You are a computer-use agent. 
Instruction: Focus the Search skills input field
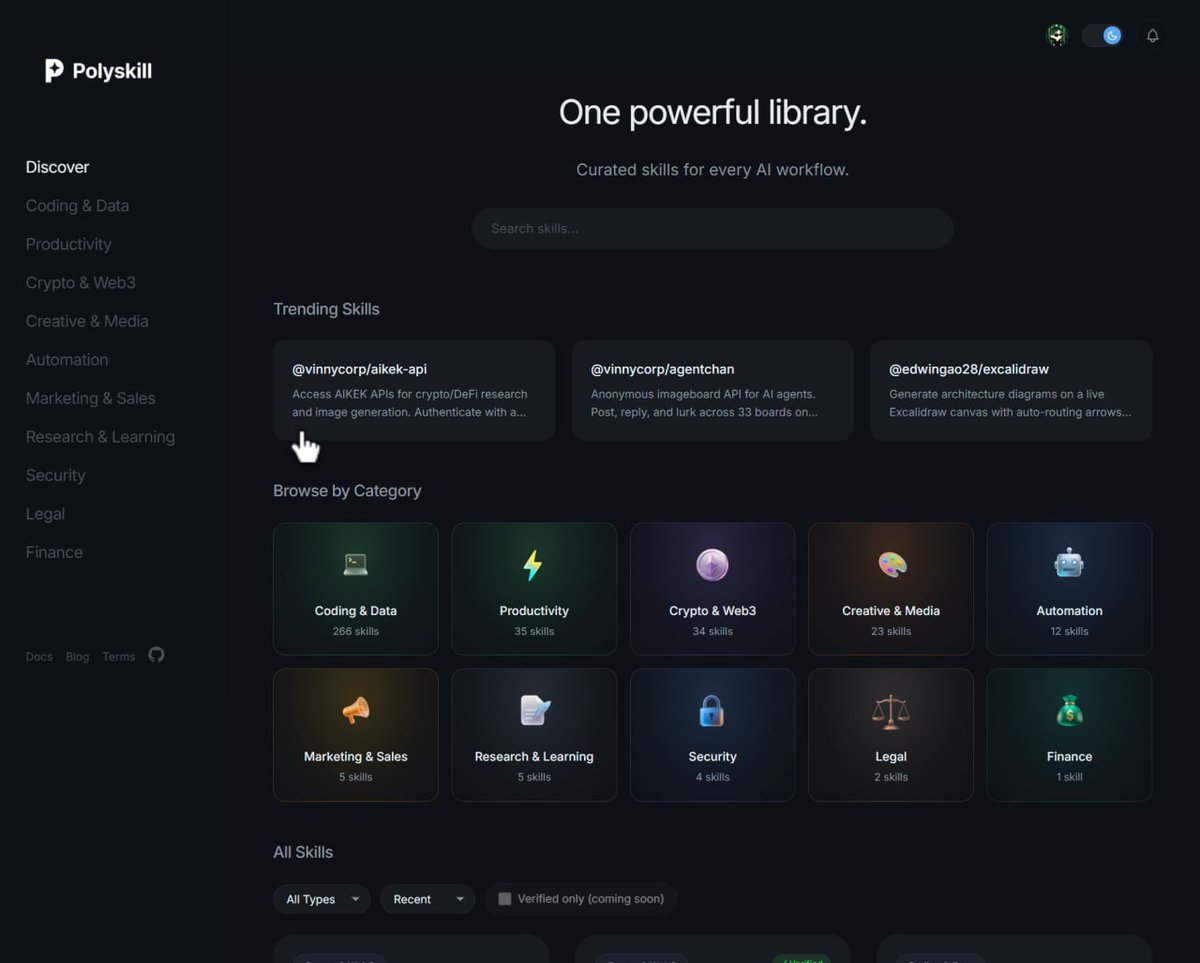[x=713, y=229]
